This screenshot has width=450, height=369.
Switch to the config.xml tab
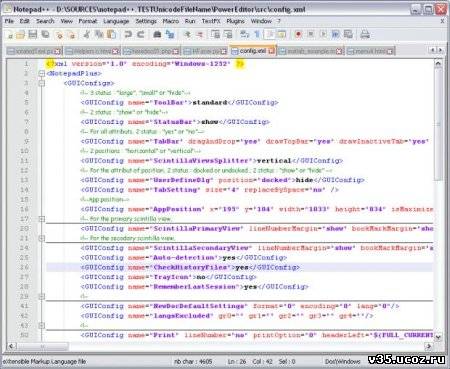click(253, 51)
